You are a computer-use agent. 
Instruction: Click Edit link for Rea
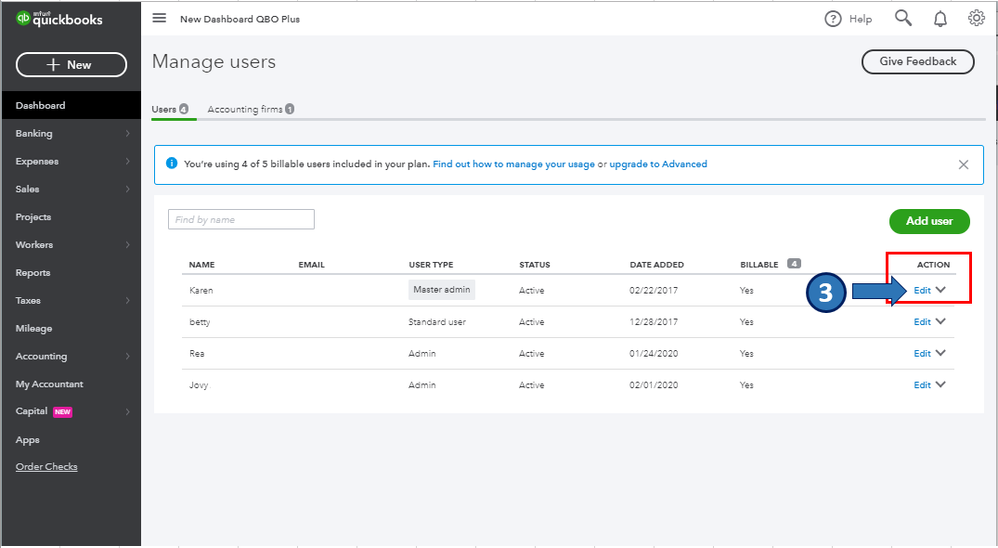(x=922, y=353)
